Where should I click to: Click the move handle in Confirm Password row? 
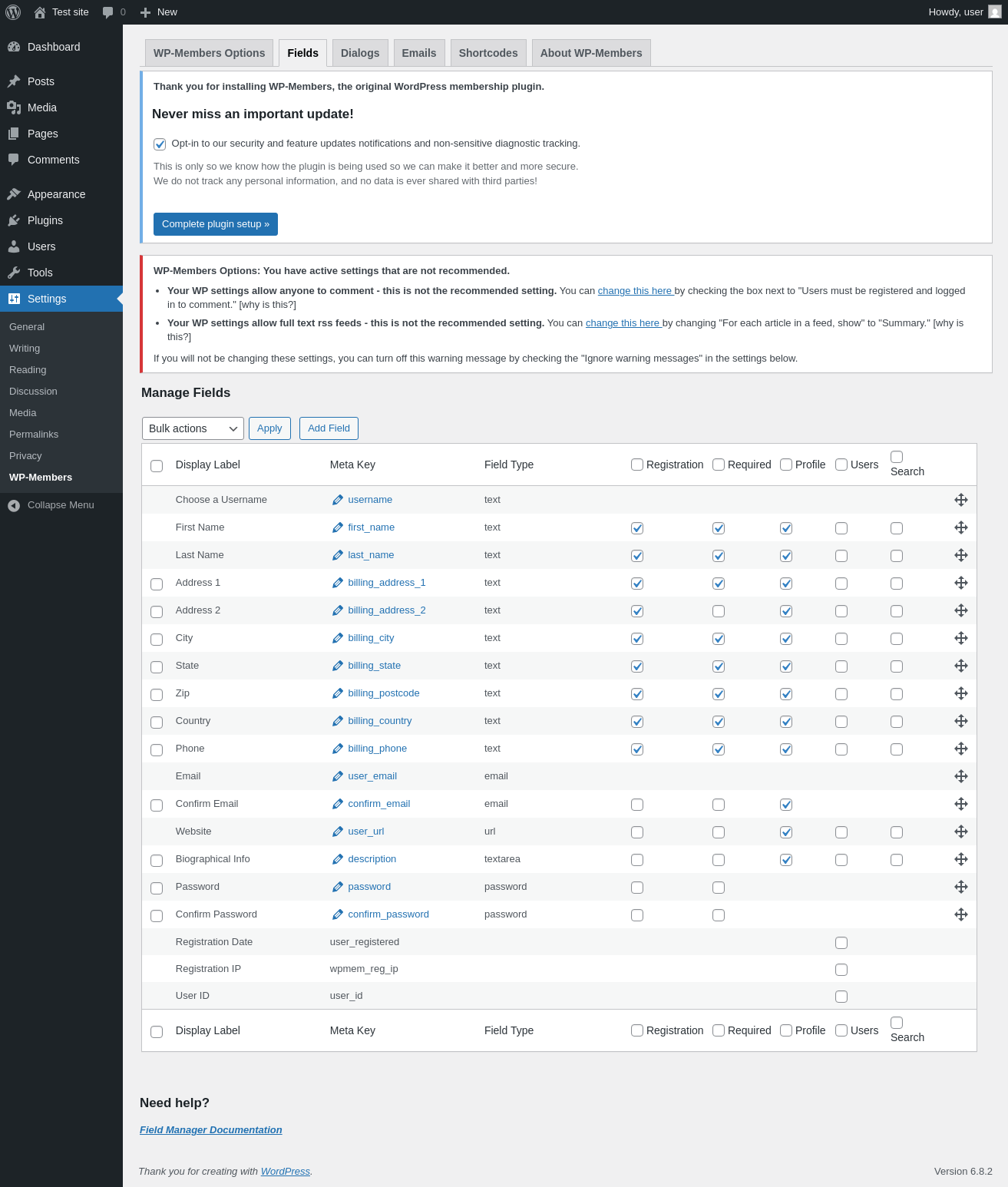pos(961,914)
